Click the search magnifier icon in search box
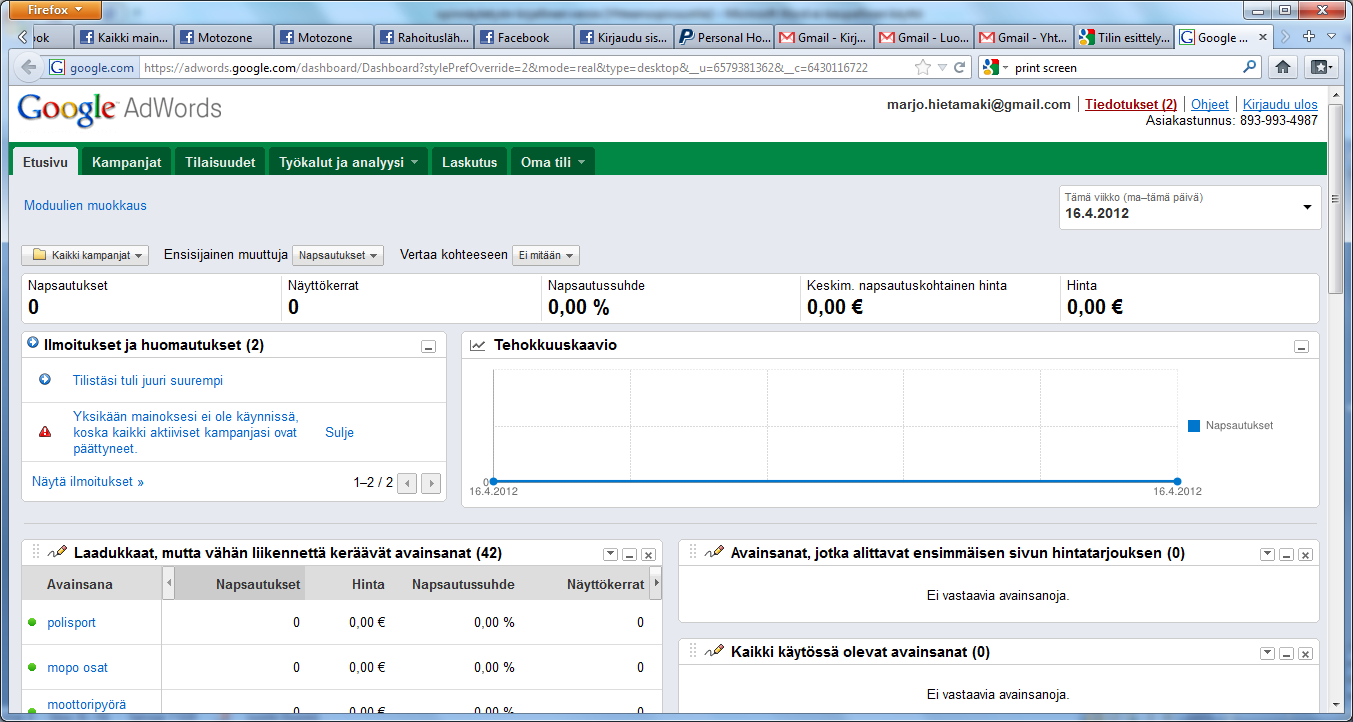Image resolution: width=1353 pixels, height=722 pixels. pyautogui.click(x=1250, y=68)
